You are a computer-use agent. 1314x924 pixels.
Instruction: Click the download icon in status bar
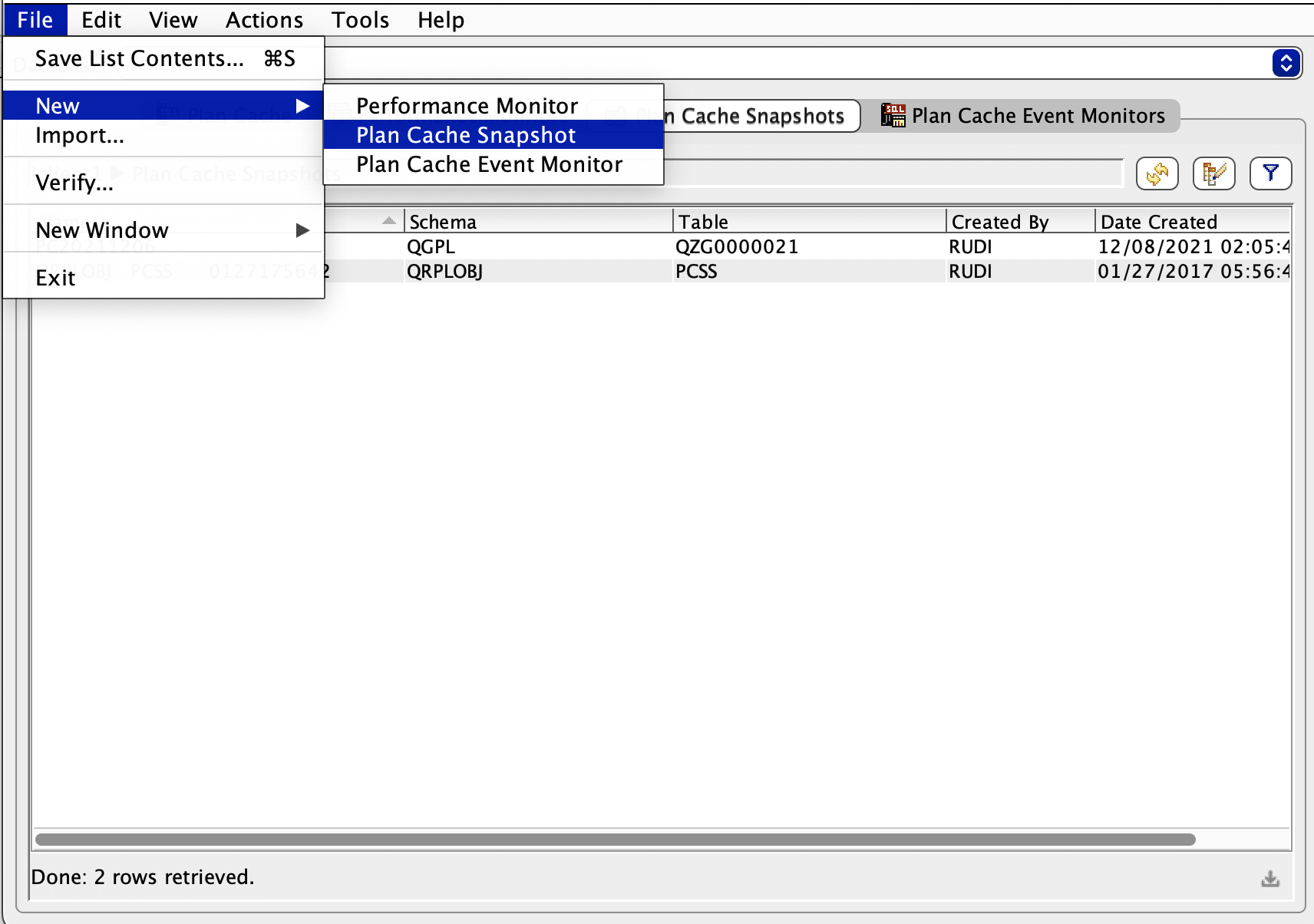(x=1270, y=879)
